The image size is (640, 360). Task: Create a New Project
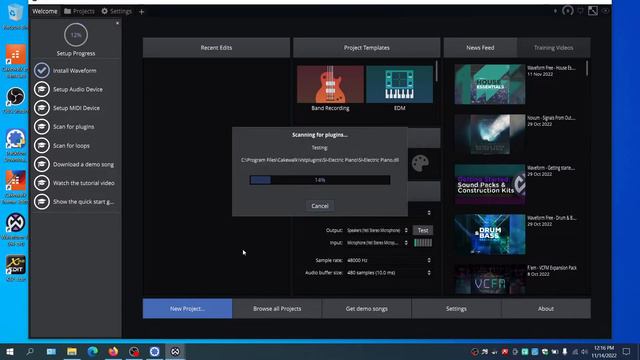187,309
